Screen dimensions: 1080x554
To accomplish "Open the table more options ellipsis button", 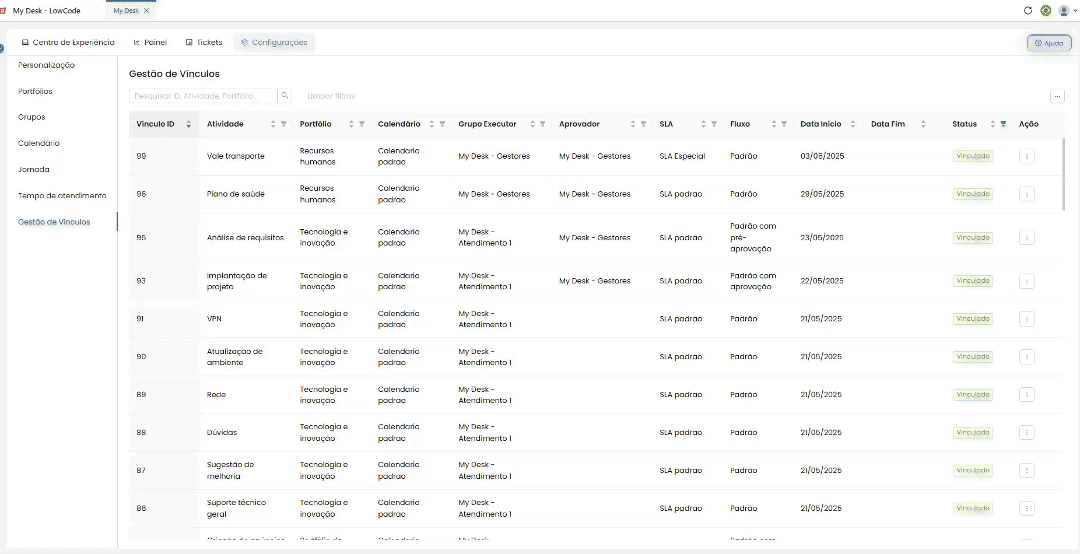I will click(1057, 96).
